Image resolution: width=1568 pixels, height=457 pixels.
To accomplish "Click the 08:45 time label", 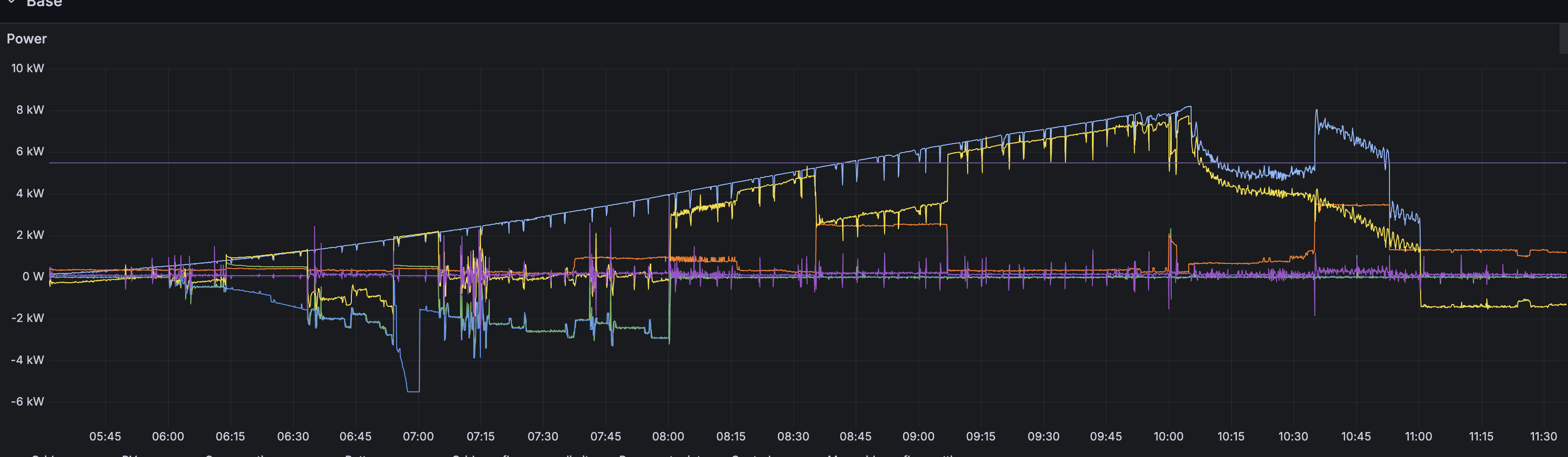I will tap(856, 436).
